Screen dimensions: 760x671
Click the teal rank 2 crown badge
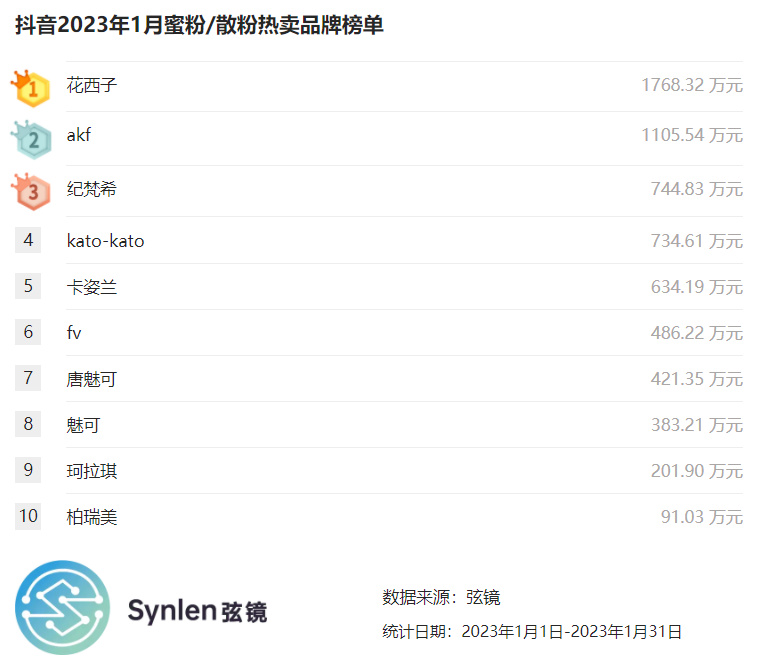click(x=32, y=140)
